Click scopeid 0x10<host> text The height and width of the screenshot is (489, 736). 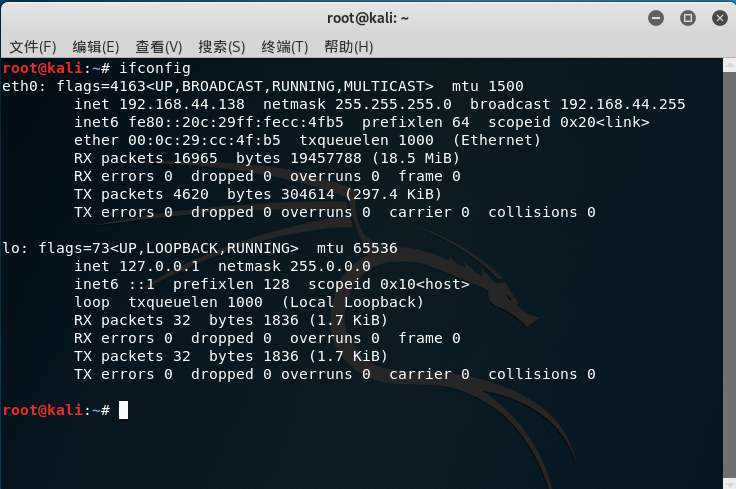coord(389,284)
